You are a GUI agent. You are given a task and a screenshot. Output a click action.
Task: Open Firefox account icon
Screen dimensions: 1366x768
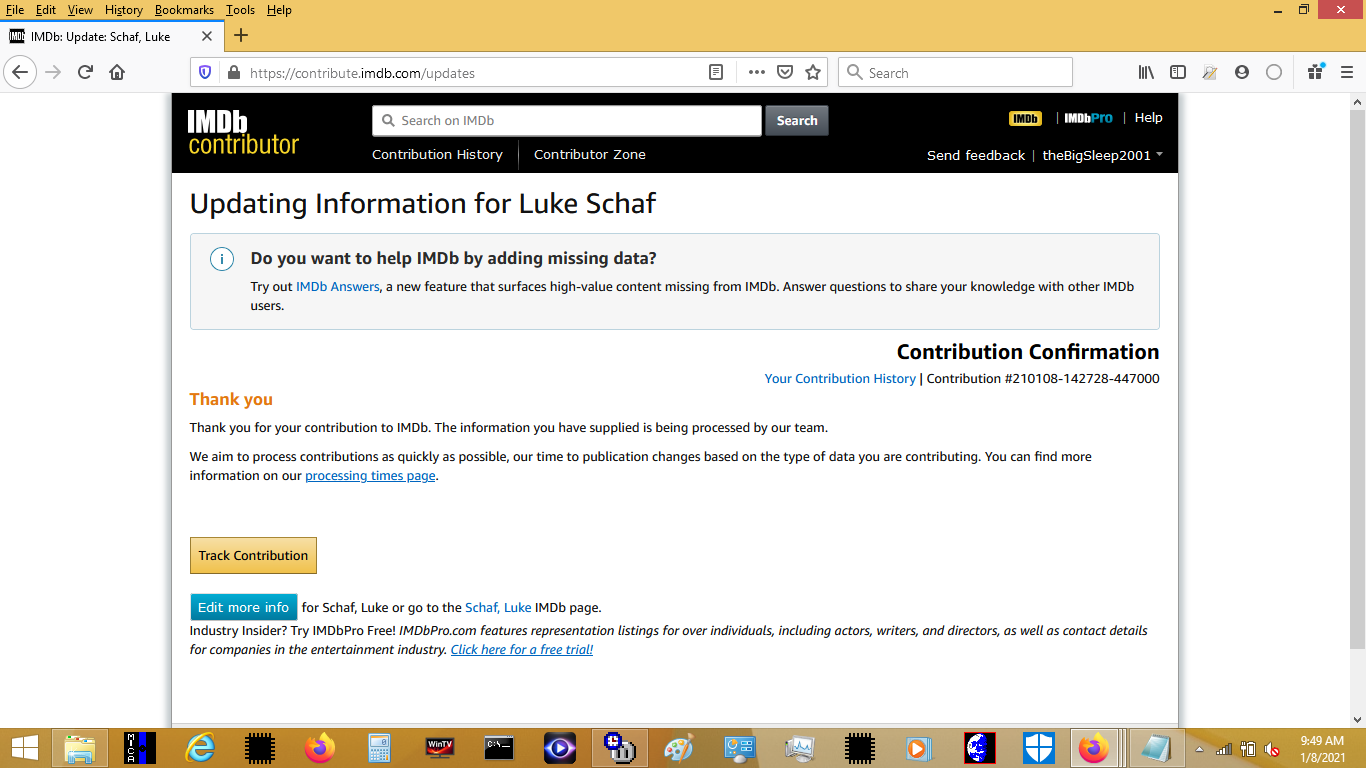pyautogui.click(x=1242, y=72)
